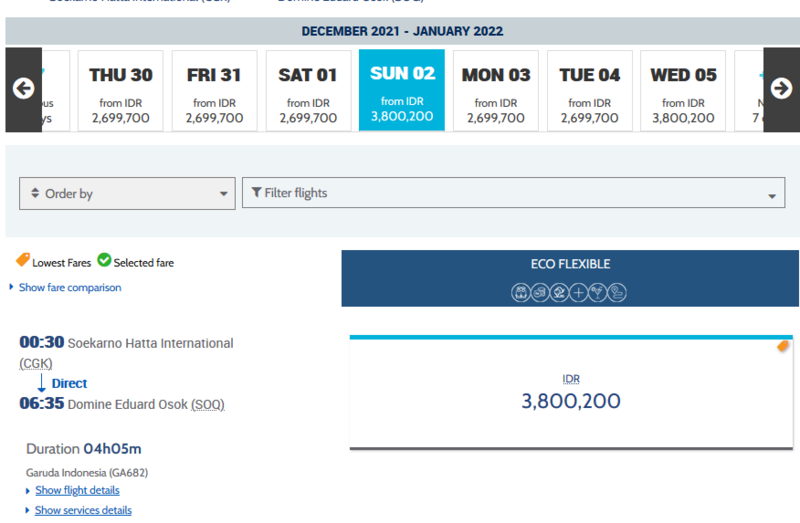Click the last service icon under ECO FLEXIBLE
This screenshot has height=523, width=800.
tap(618, 293)
